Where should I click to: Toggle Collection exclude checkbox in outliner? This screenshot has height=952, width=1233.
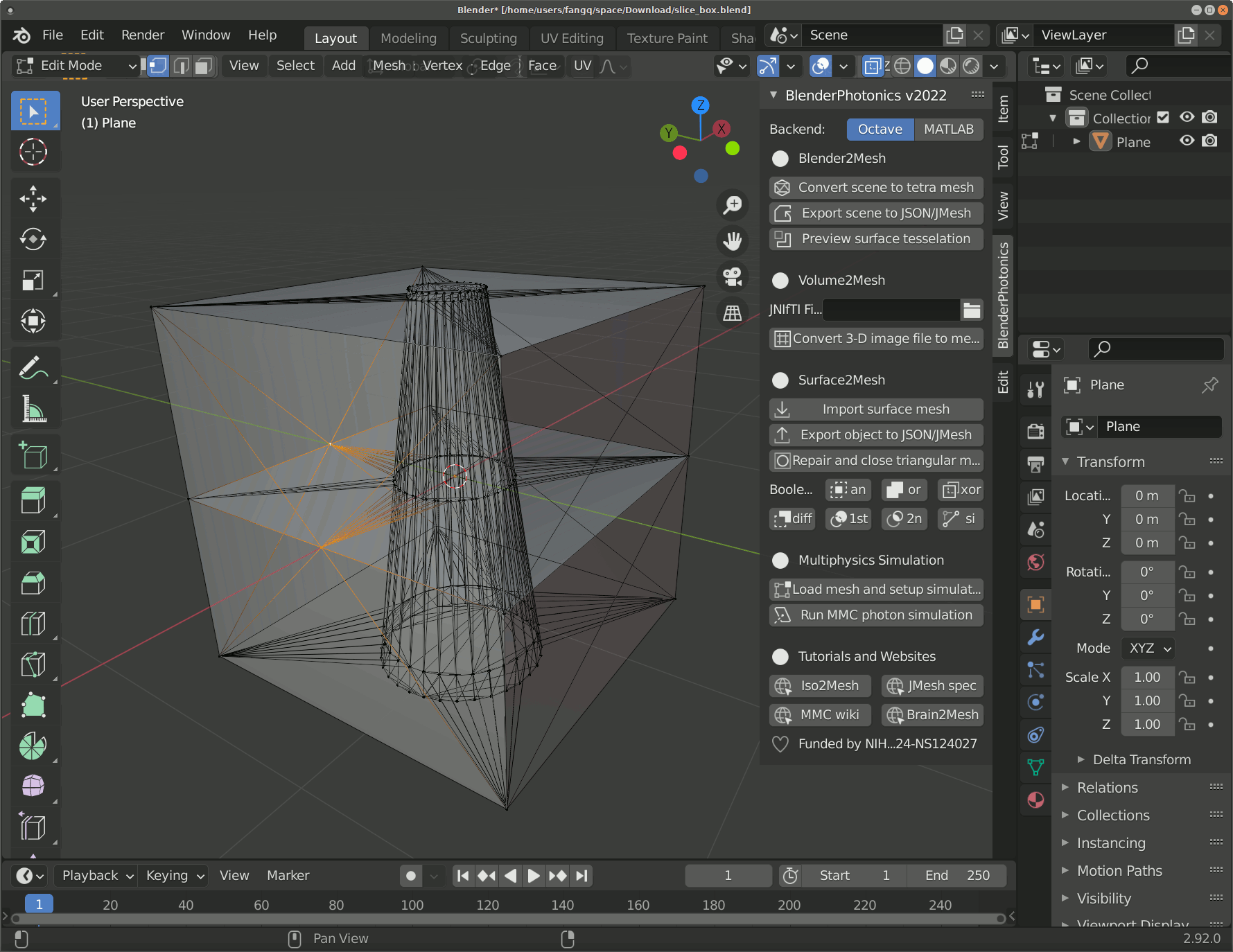tap(1163, 118)
